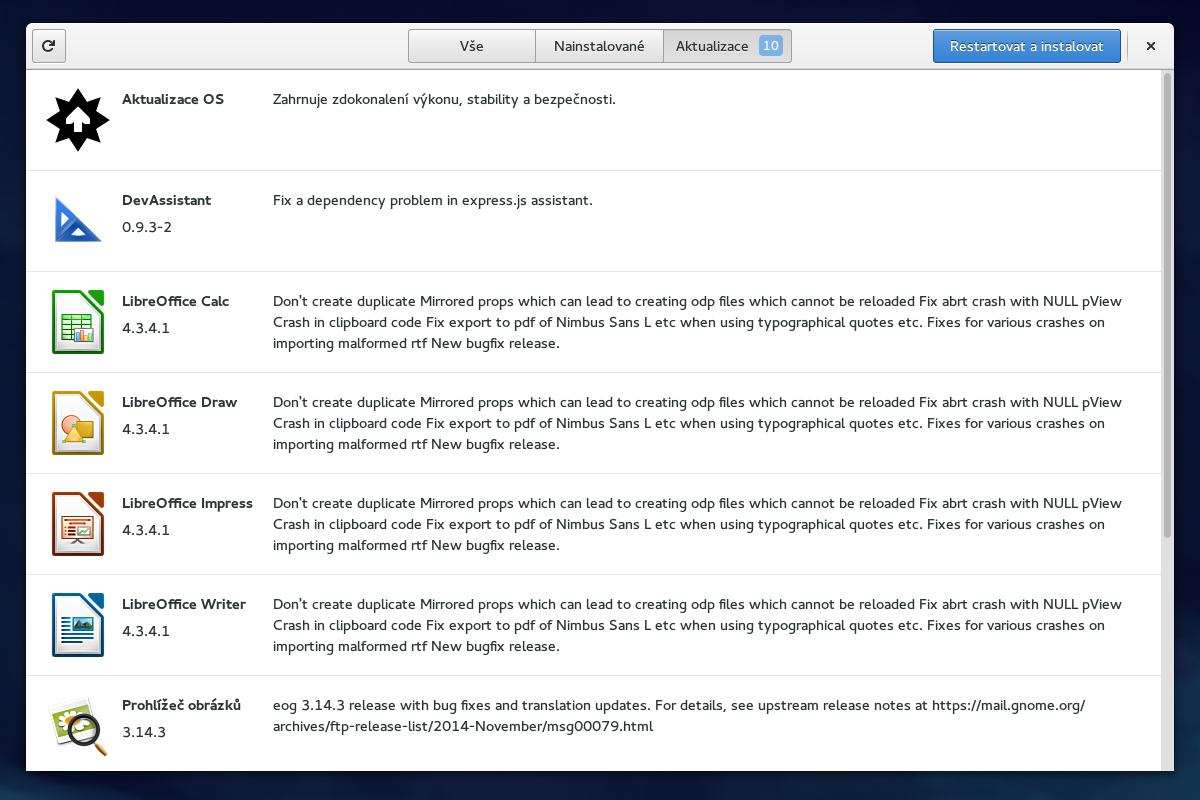
Task: Click the LibreOffice Calc spreadsheet icon
Action: [x=77, y=322]
